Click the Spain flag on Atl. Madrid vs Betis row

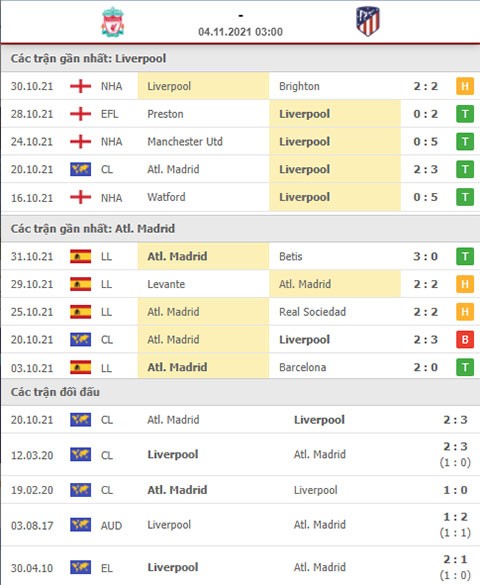[81, 256]
